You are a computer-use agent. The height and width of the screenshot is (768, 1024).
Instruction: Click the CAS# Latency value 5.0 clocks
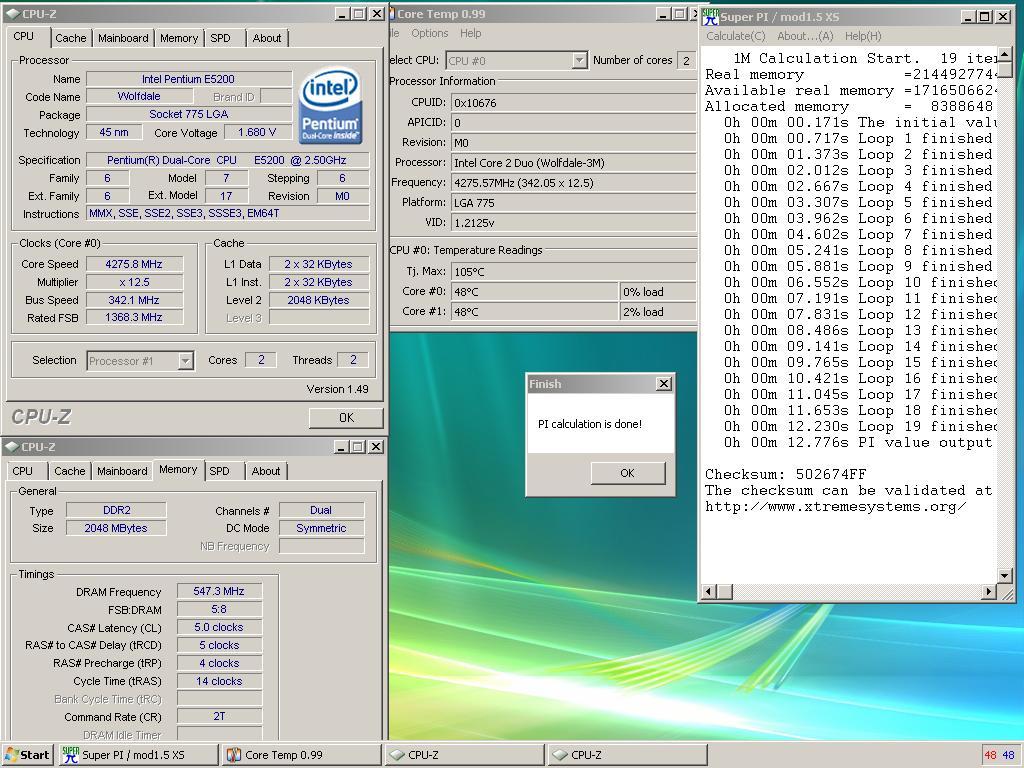219,628
